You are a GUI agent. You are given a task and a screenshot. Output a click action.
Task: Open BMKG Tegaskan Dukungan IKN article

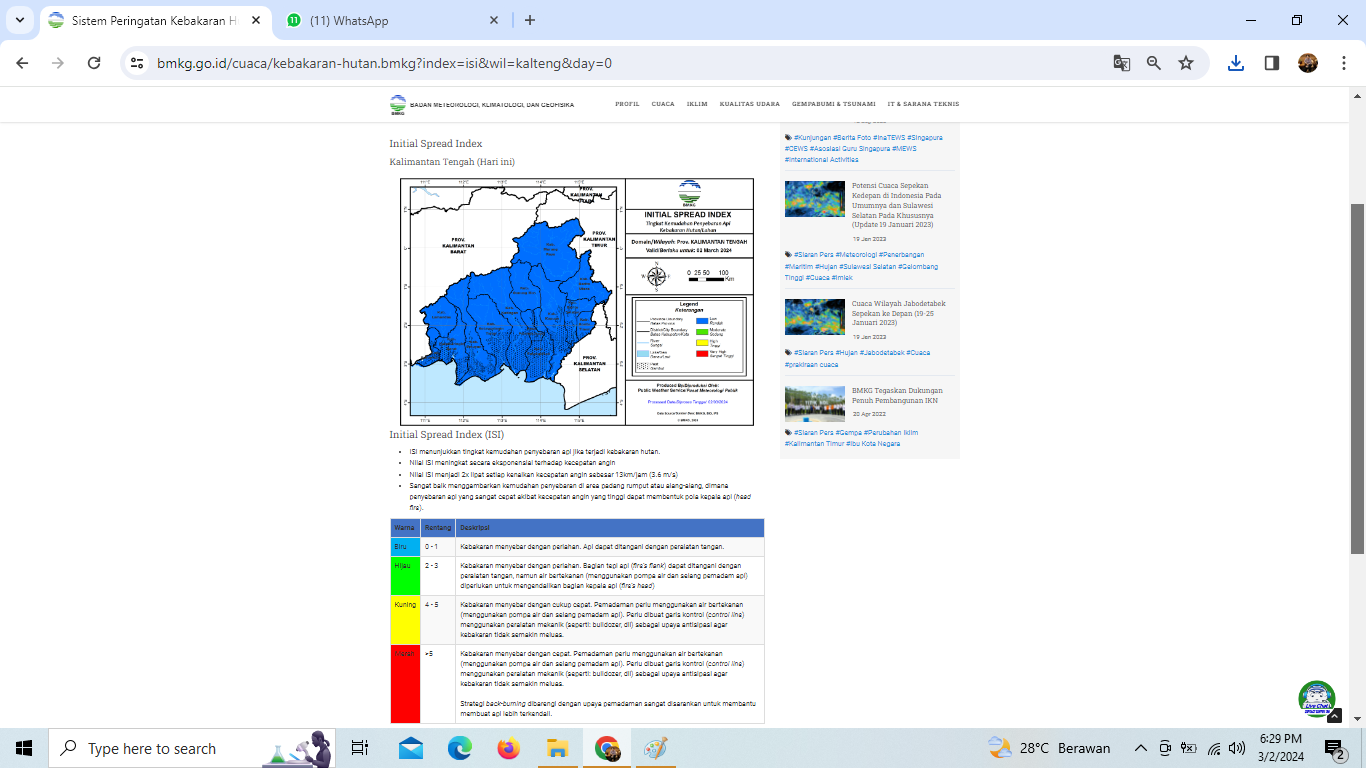coord(897,396)
